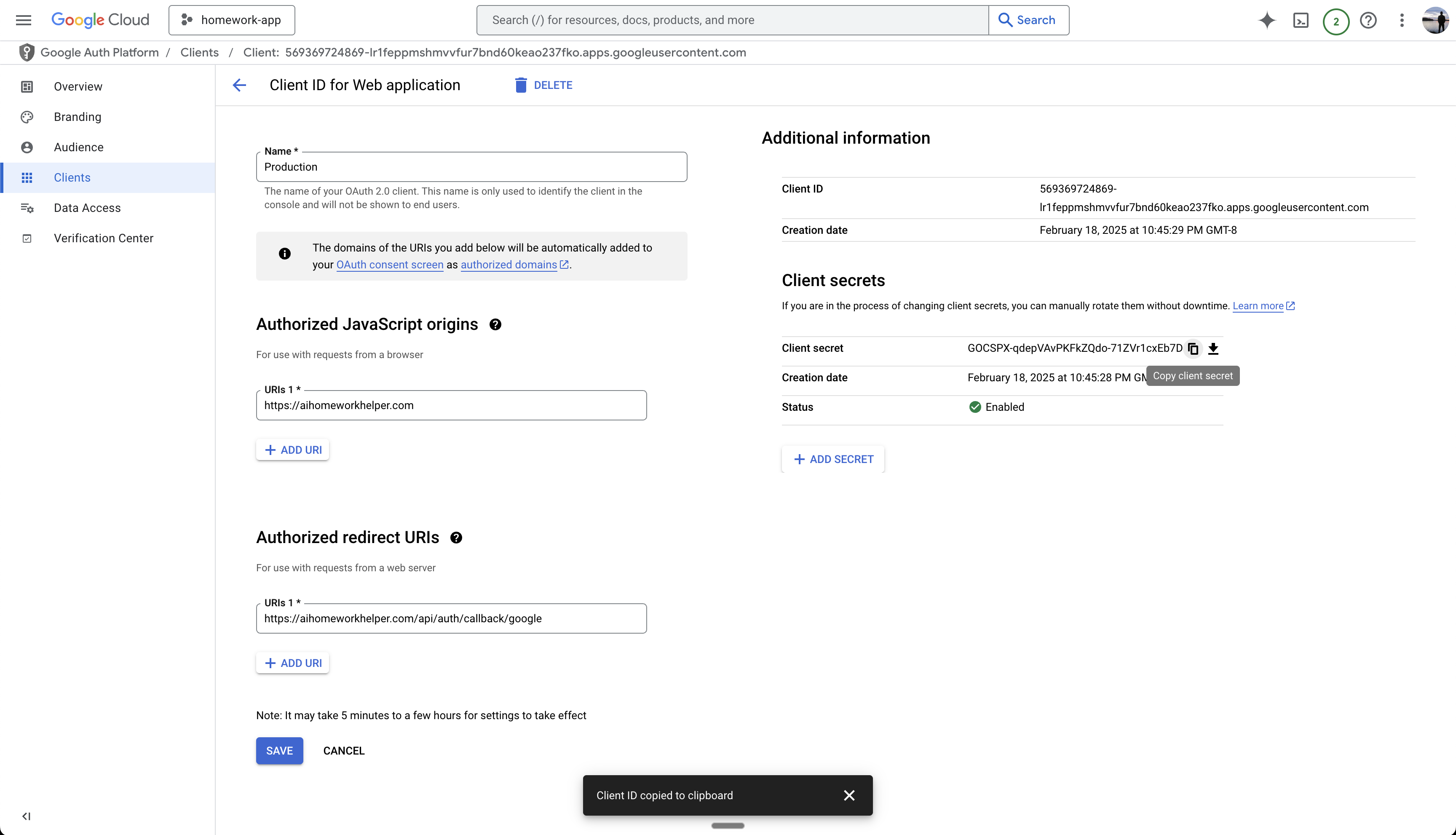Focus the resource search box

click(732, 20)
